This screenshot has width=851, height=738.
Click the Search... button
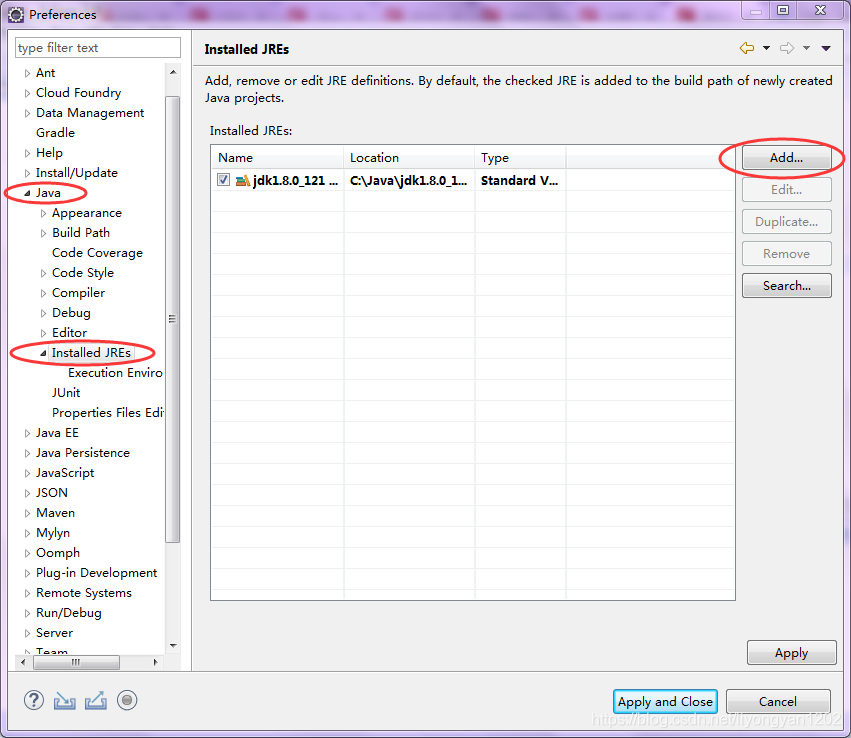tap(786, 286)
